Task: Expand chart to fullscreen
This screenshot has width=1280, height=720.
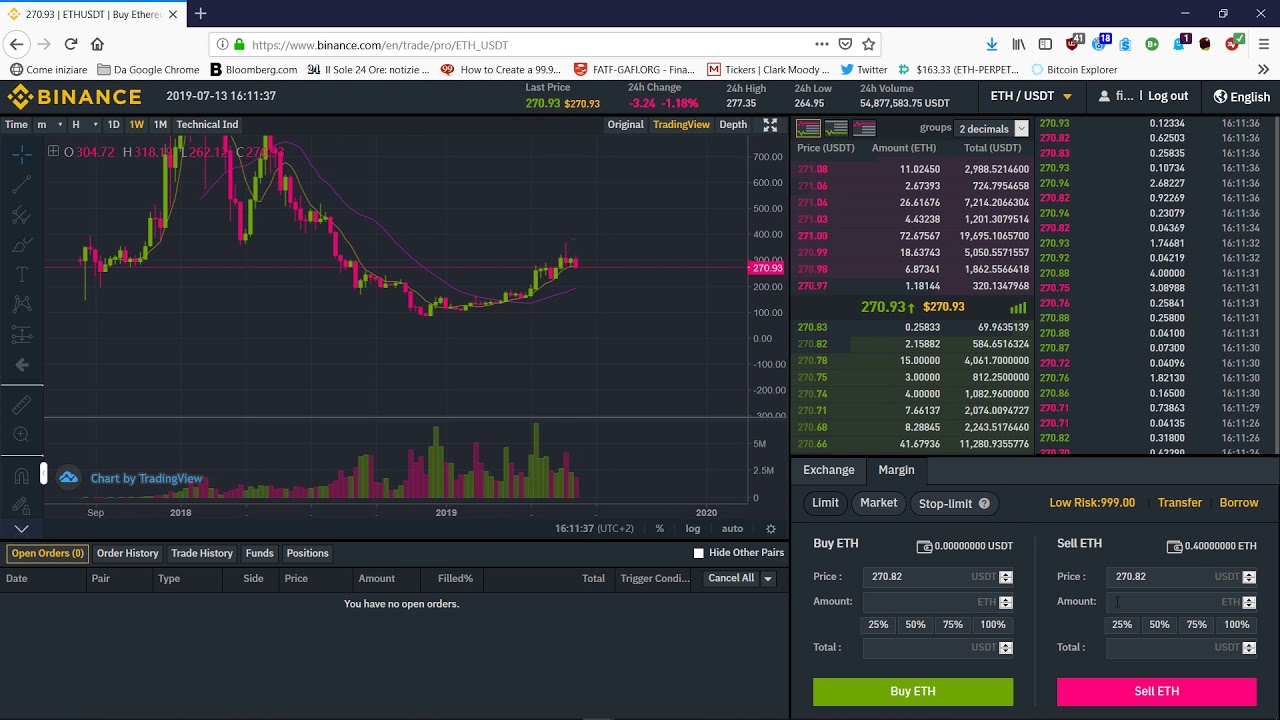Action: tap(770, 125)
